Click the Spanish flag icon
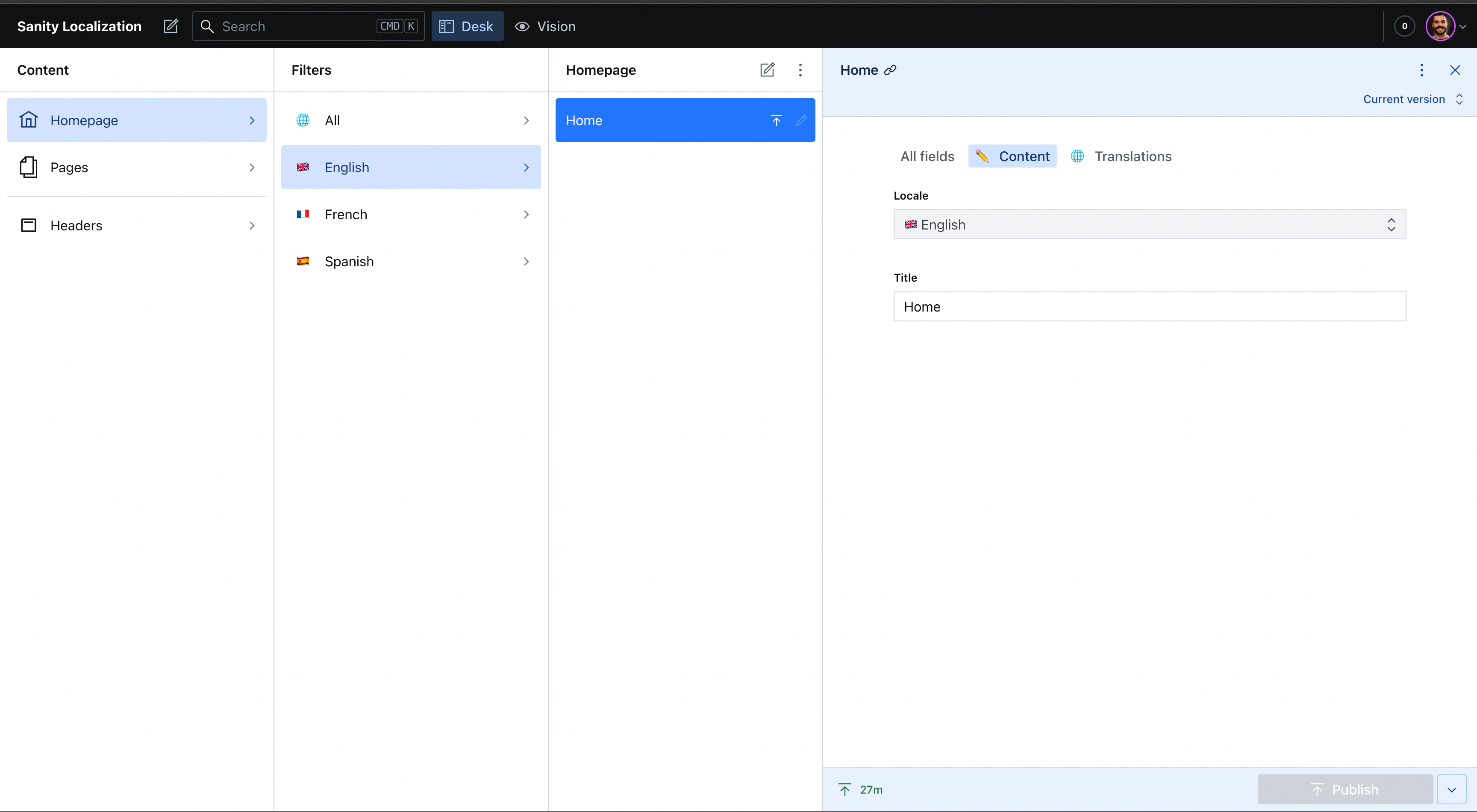The image size is (1477, 812). pos(303,261)
